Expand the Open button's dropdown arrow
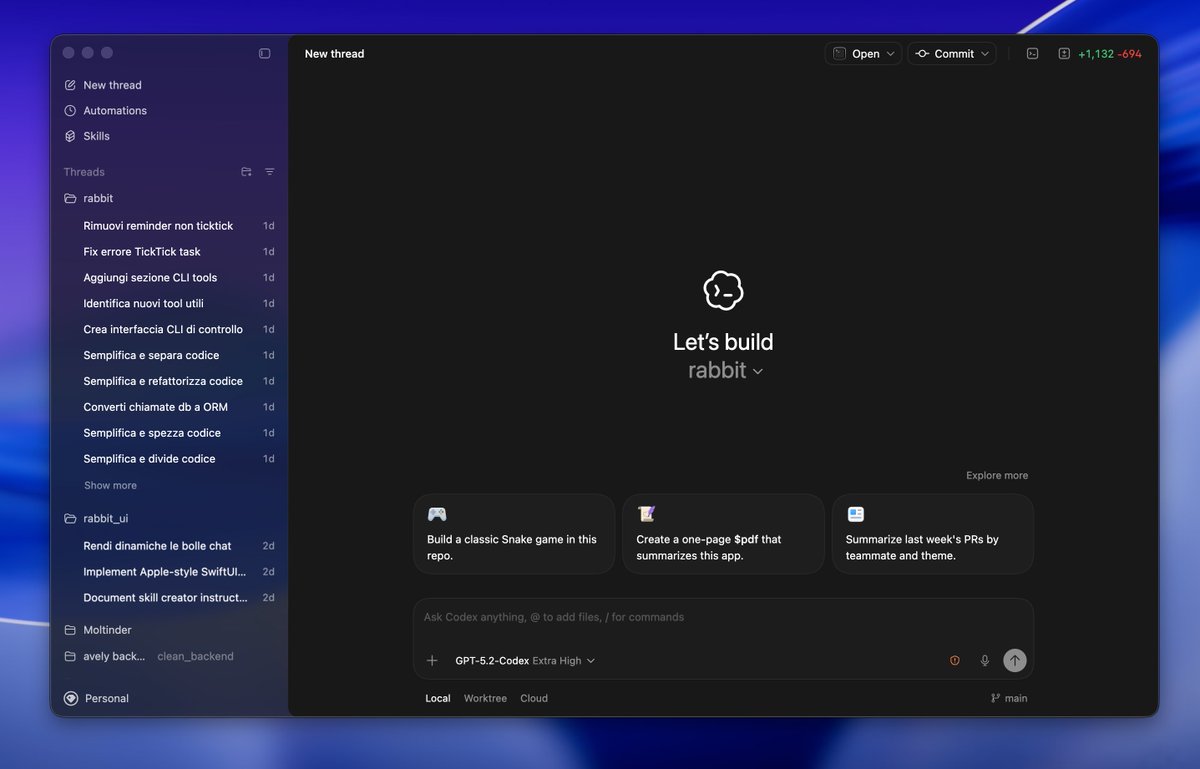The height and width of the screenshot is (769, 1200). 890,53
